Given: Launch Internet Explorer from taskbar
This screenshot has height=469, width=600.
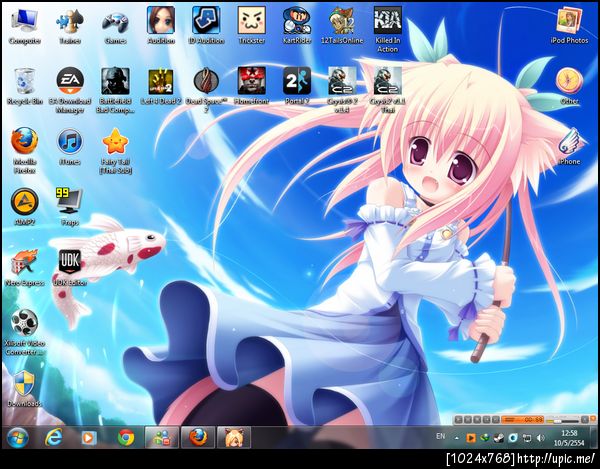Looking at the screenshot, I should [x=53, y=438].
